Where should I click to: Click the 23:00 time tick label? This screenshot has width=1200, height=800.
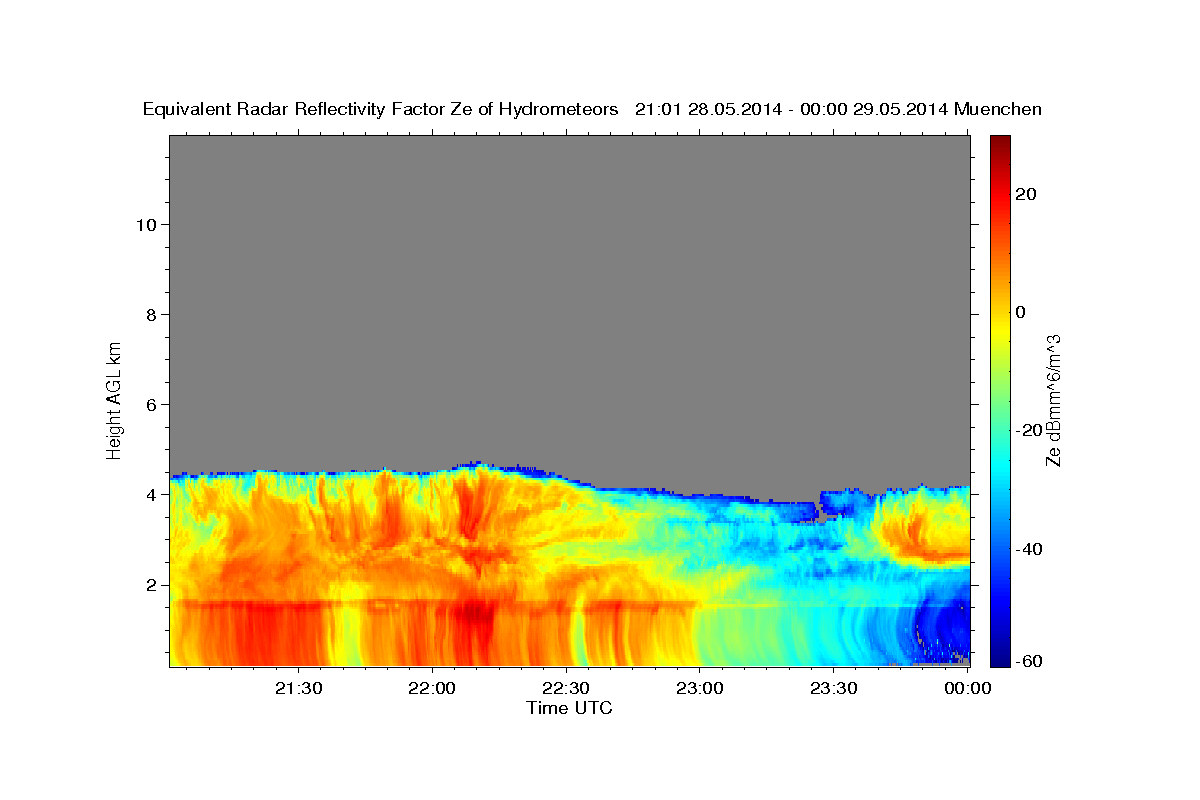(x=699, y=688)
